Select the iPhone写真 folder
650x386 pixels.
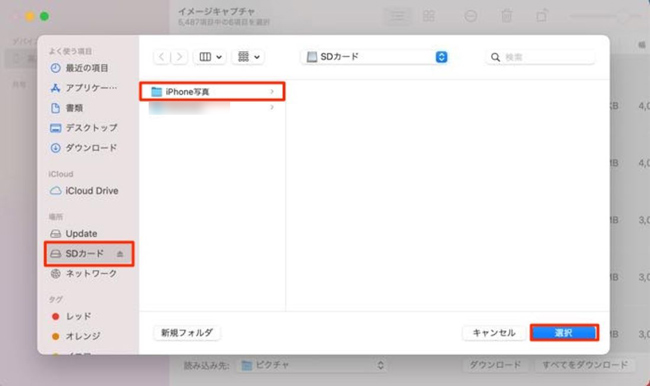click(212, 92)
